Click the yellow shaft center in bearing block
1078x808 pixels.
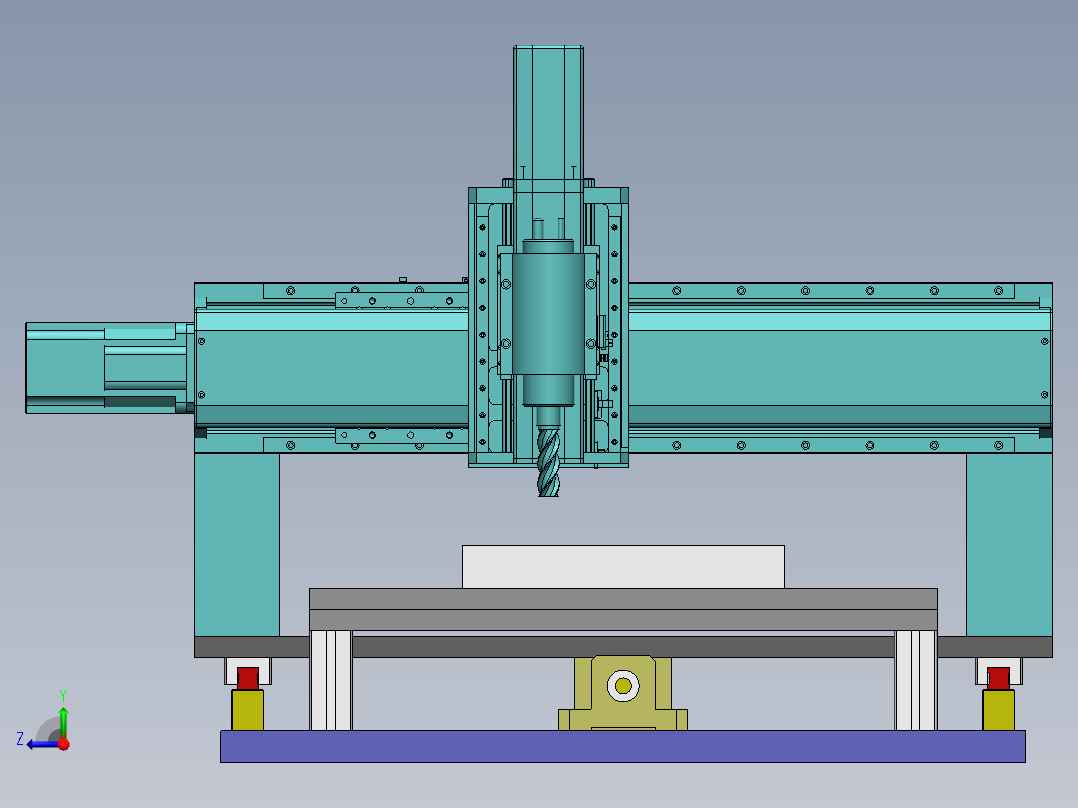click(623, 686)
